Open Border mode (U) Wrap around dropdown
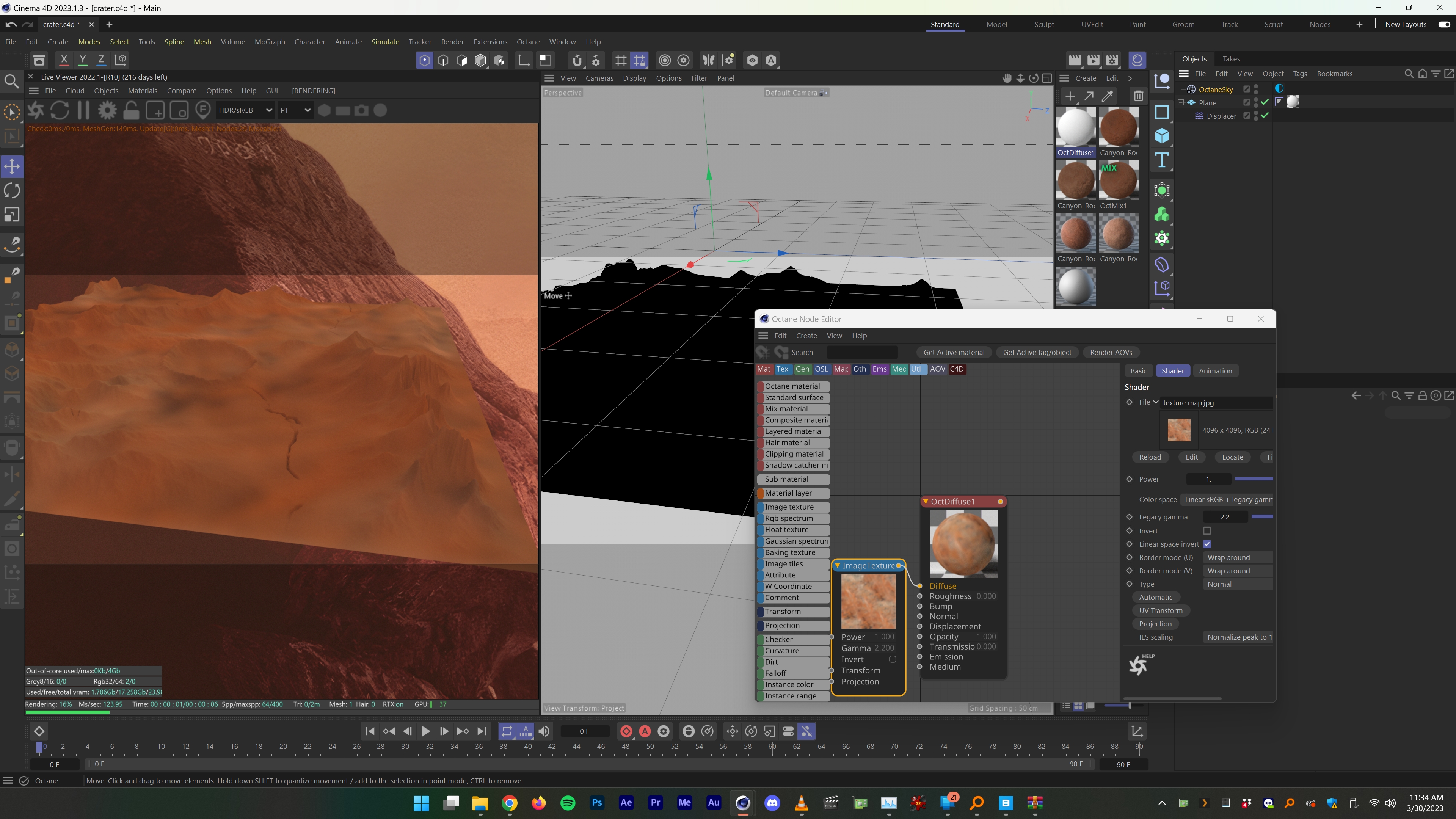The height and width of the screenshot is (819, 1456). coord(1238,557)
